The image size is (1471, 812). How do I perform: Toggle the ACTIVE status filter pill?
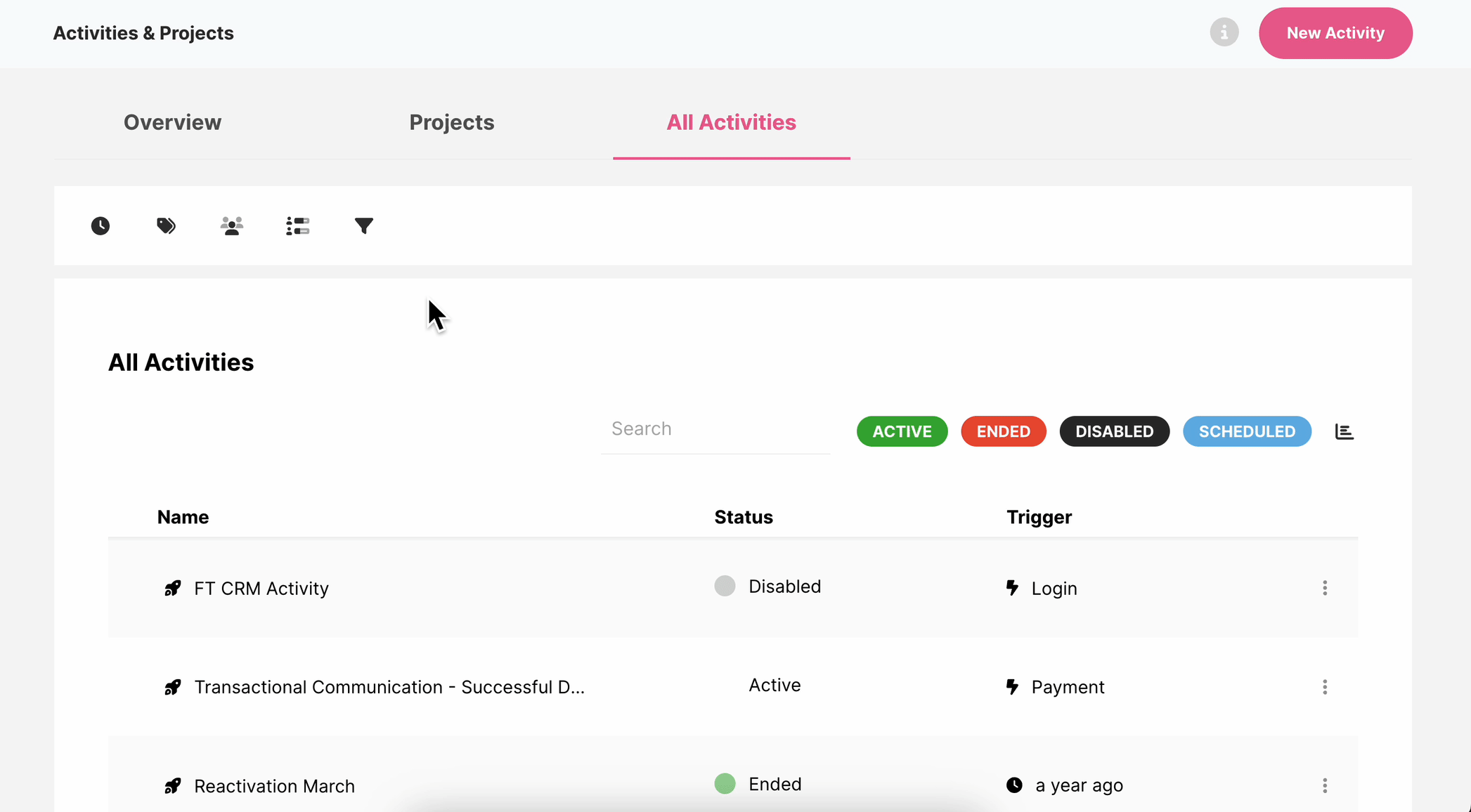click(x=902, y=431)
